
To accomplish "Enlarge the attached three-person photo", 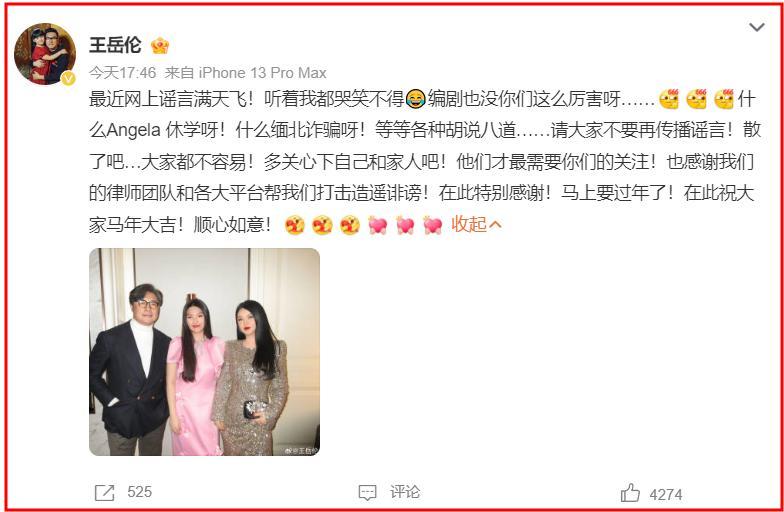I will point(204,352).
